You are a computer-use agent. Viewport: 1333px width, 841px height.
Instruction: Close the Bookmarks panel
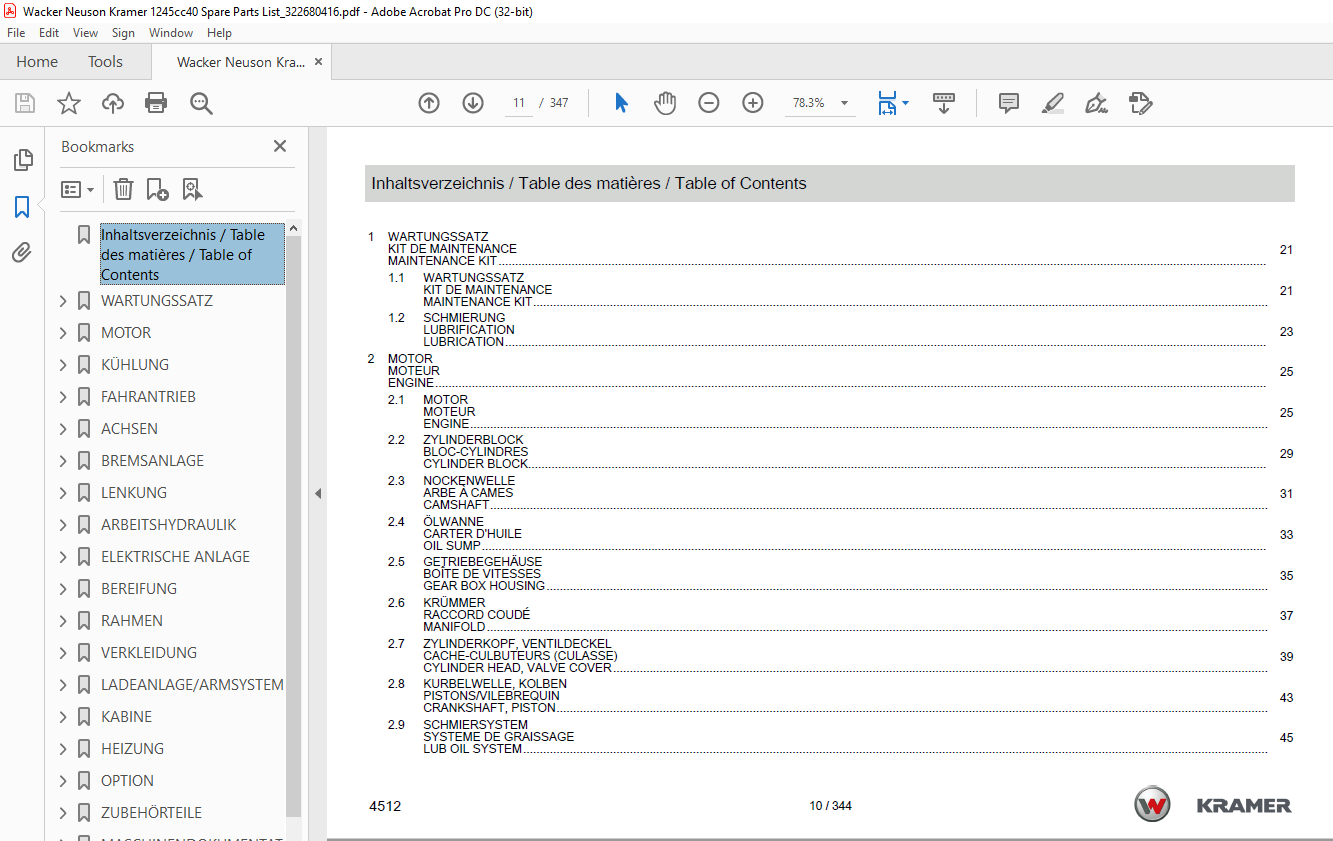pyautogui.click(x=280, y=146)
